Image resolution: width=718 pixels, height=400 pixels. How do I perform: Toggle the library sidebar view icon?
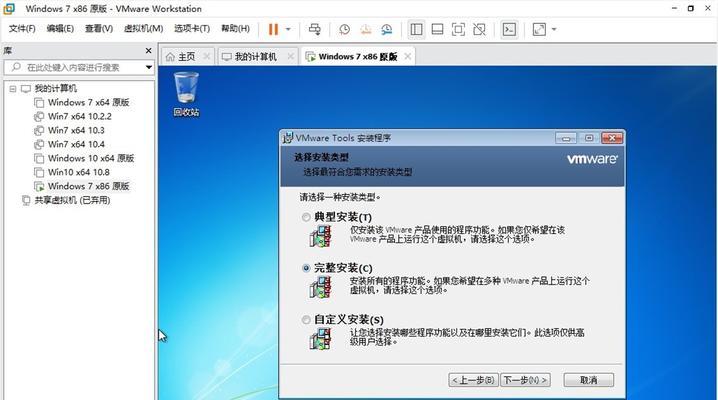tap(416, 29)
